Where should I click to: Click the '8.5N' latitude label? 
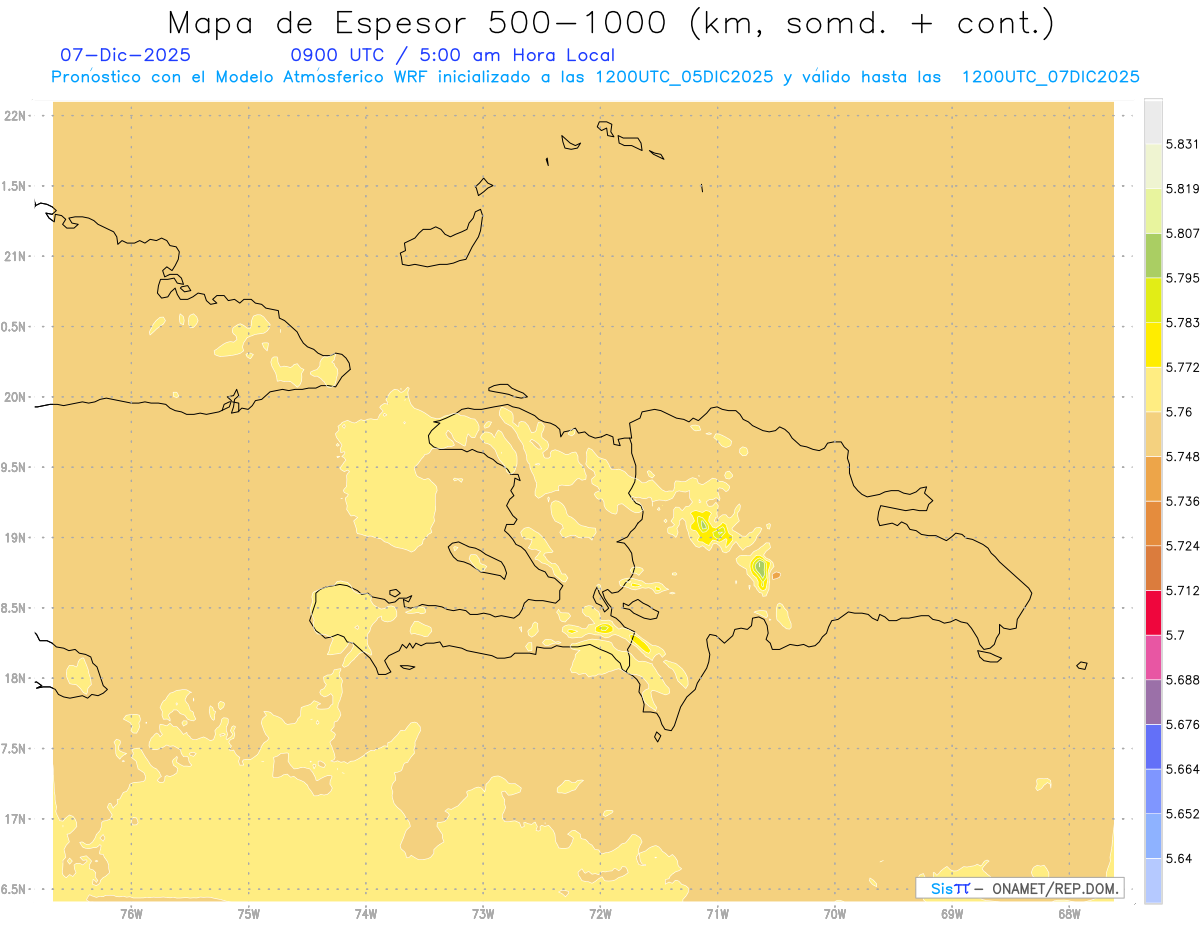pyautogui.click(x=15, y=608)
